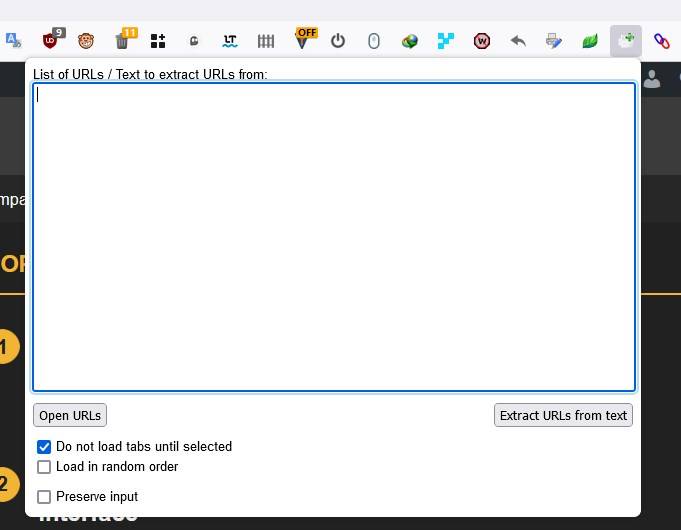Open the printer edit extension icon
Viewport: 681px width, 530px height.
click(554, 41)
